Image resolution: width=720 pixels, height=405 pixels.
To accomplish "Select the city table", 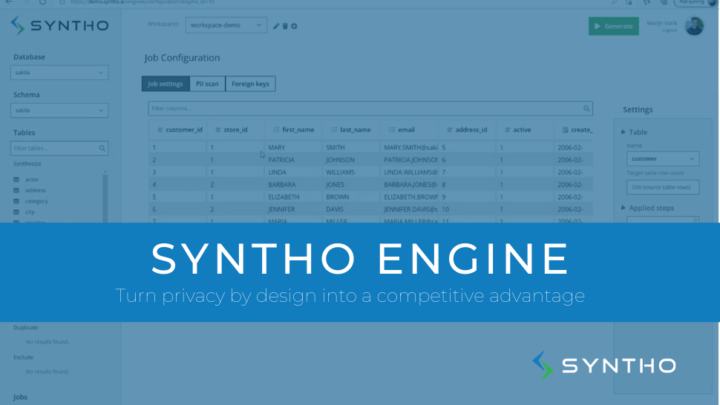I will pos(30,212).
